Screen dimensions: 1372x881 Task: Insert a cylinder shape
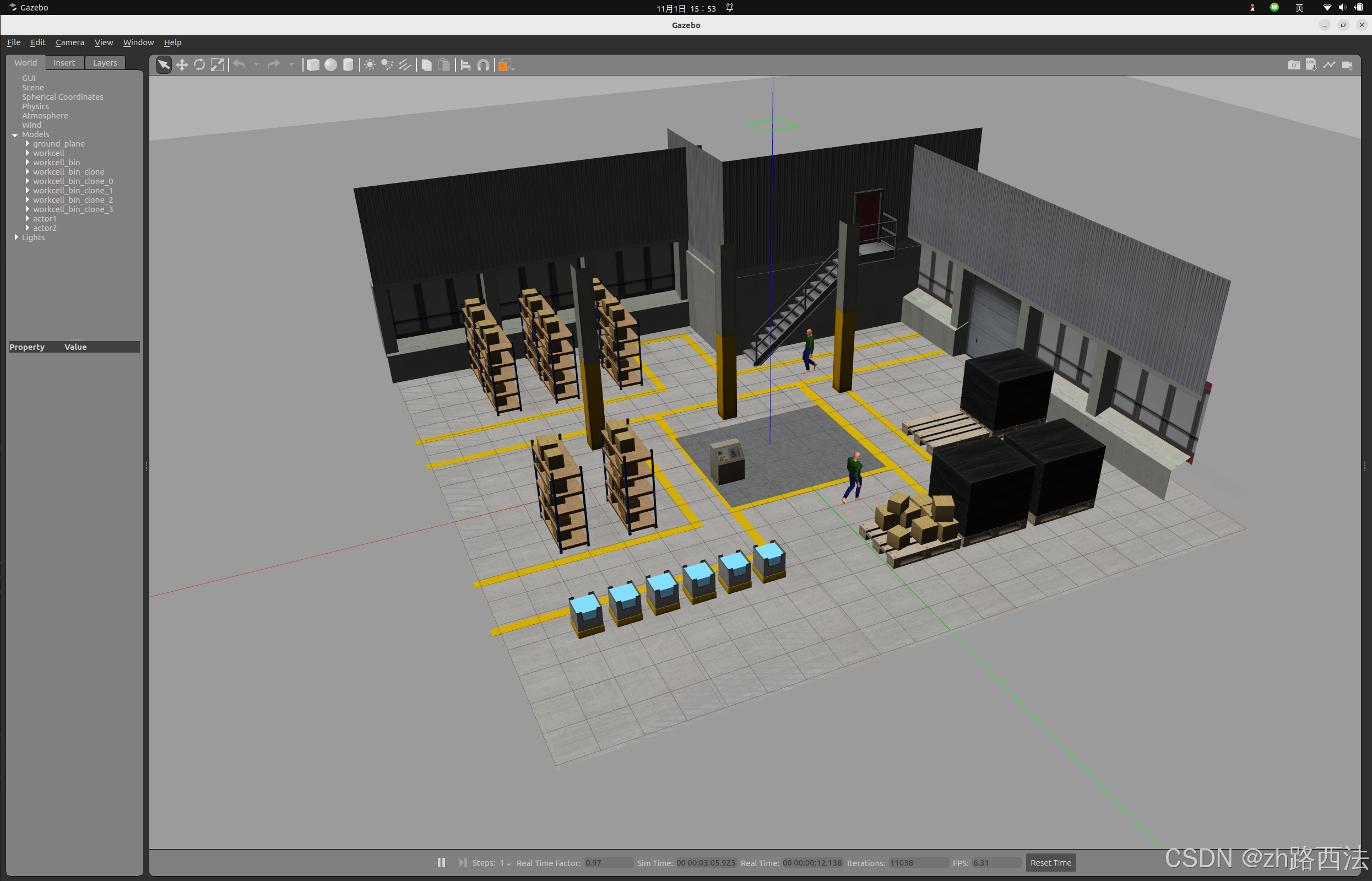[348, 64]
